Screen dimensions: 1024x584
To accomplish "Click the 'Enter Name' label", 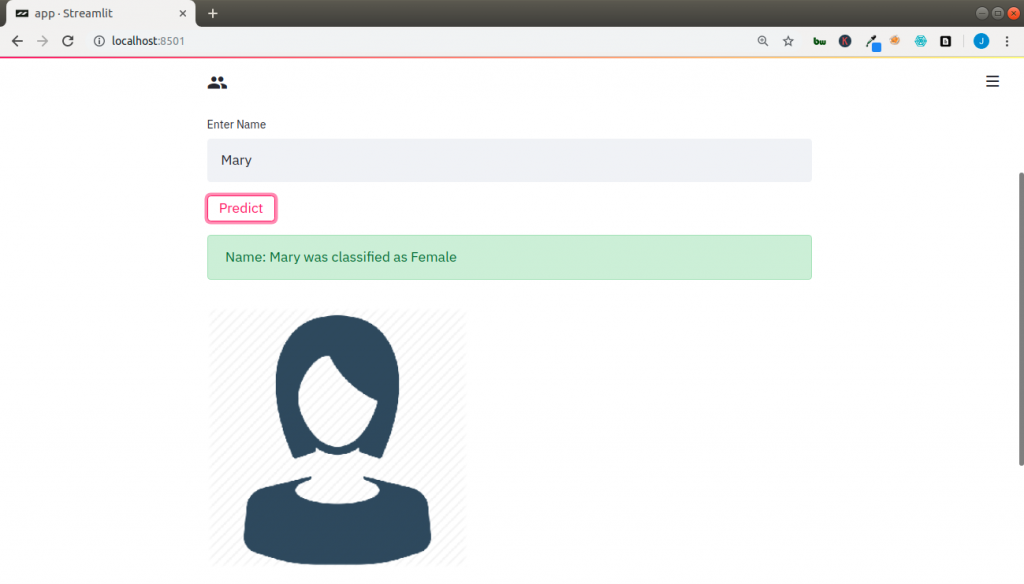I will click(236, 124).
